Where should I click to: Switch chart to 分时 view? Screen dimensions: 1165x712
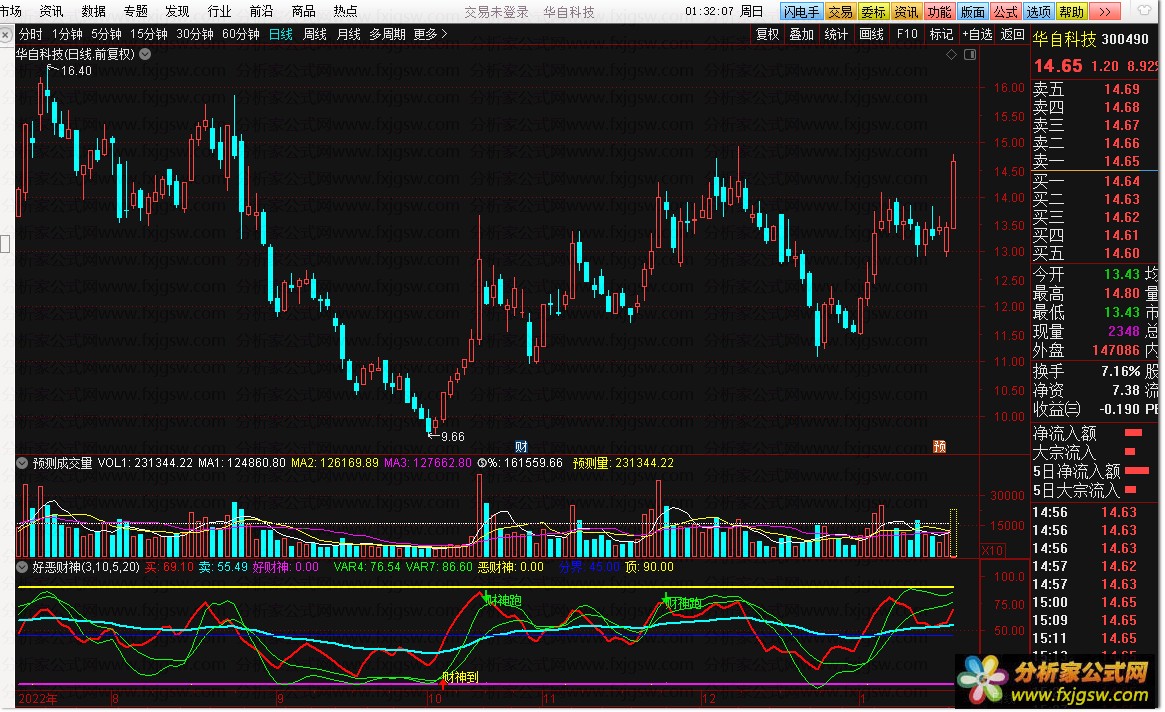[x=30, y=34]
